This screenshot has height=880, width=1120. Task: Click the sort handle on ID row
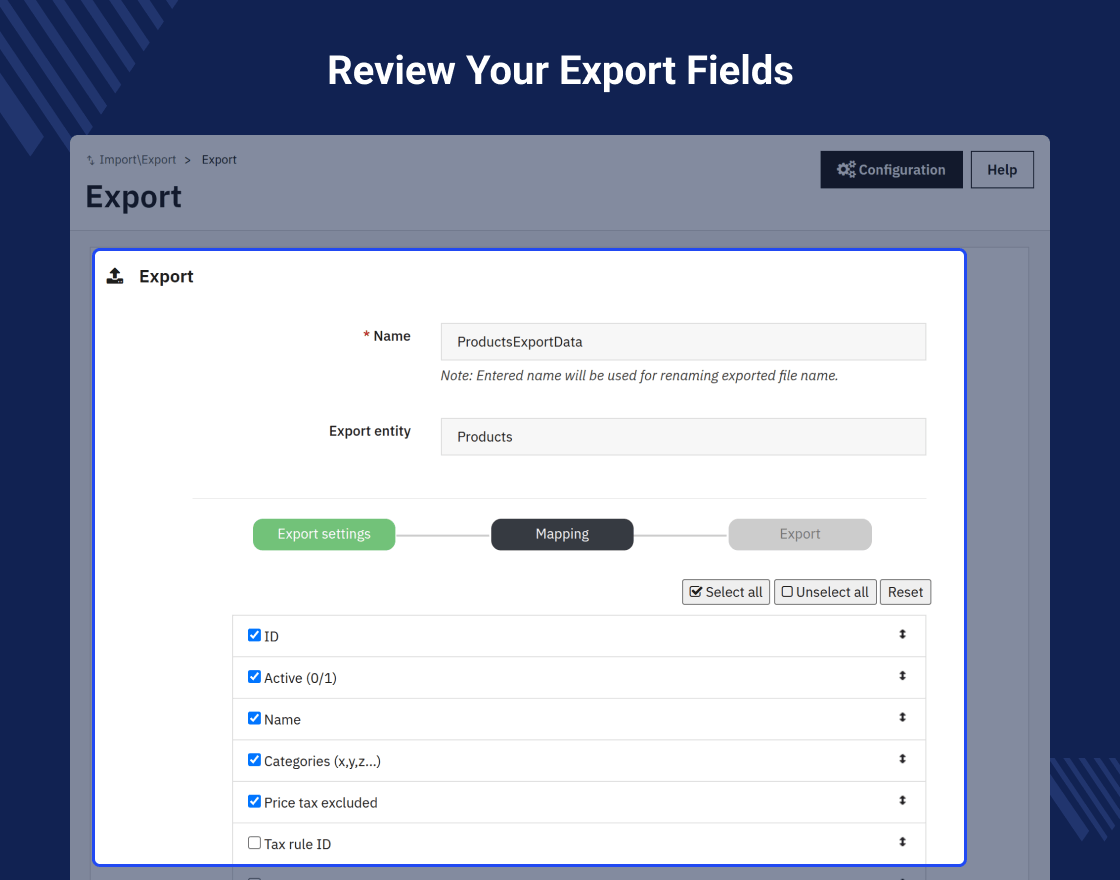[x=902, y=634]
